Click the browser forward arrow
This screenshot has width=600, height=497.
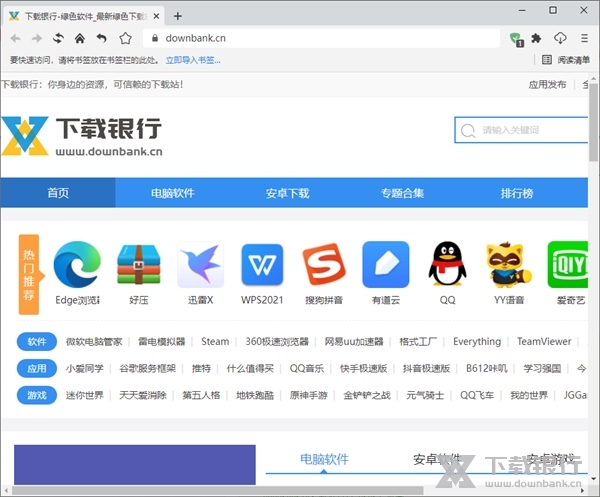(x=37, y=38)
